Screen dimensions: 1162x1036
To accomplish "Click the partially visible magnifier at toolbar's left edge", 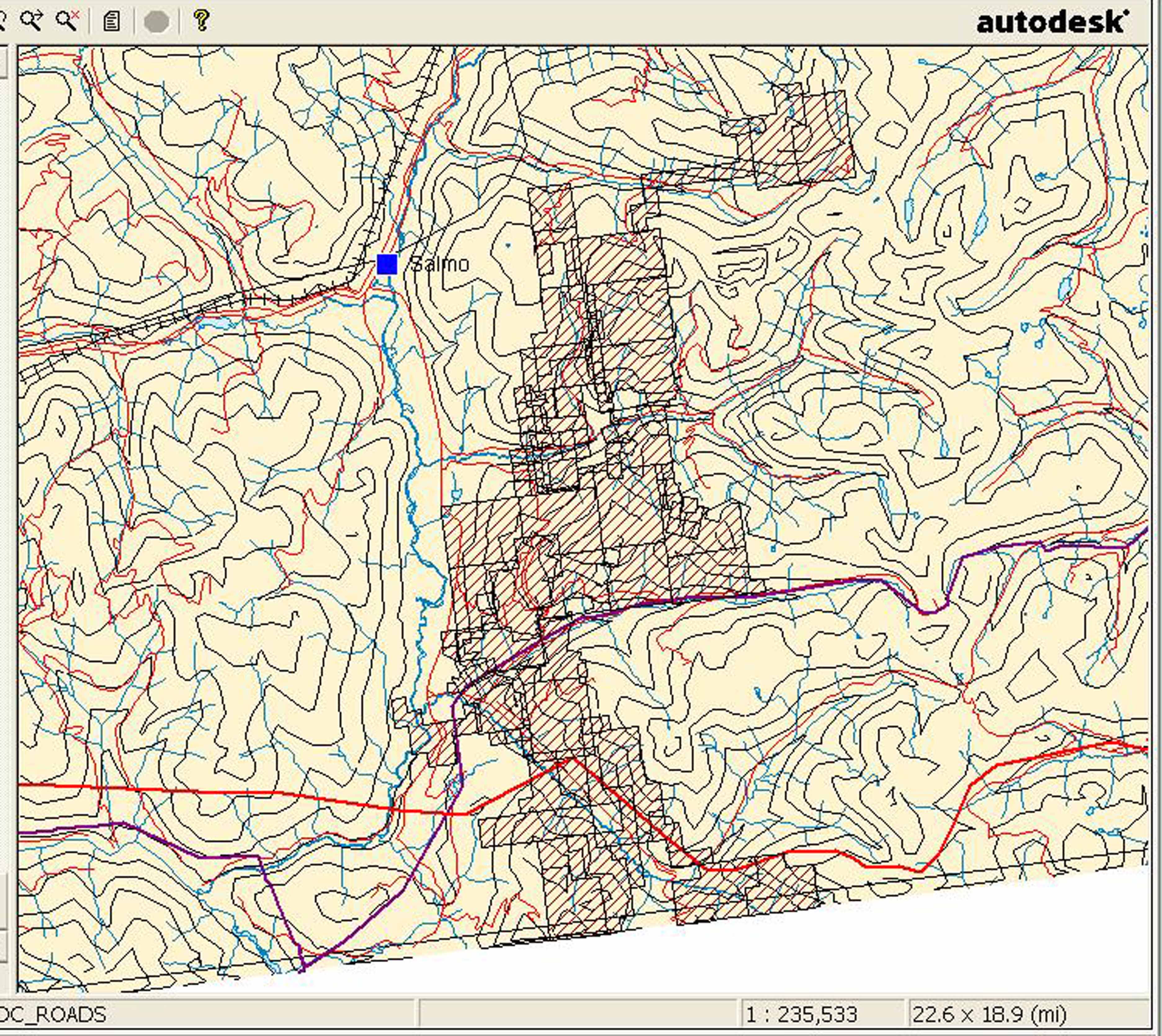I will tap(2, 21).
